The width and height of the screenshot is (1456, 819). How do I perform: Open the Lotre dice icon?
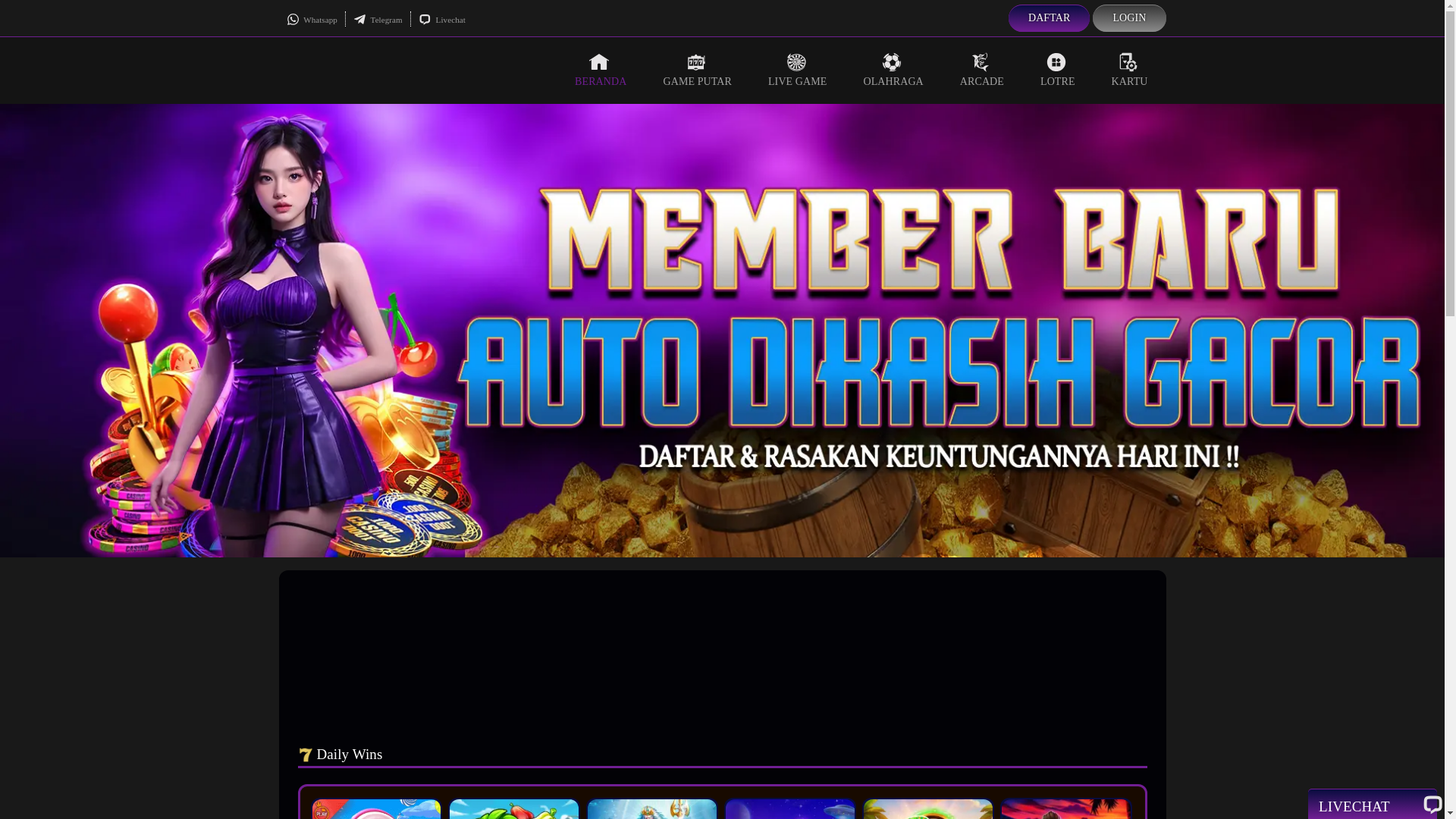click(1056, 62)
